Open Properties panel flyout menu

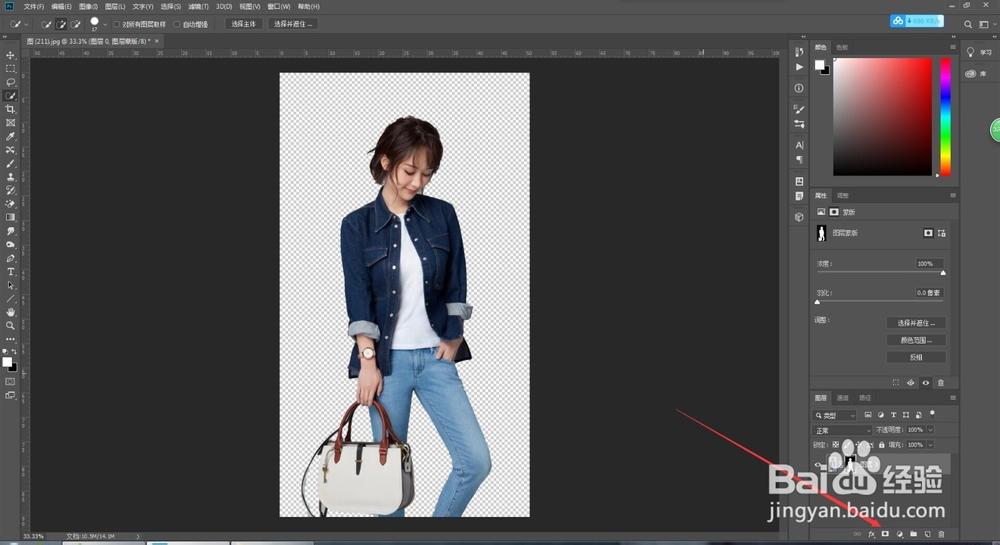point(953,196)
